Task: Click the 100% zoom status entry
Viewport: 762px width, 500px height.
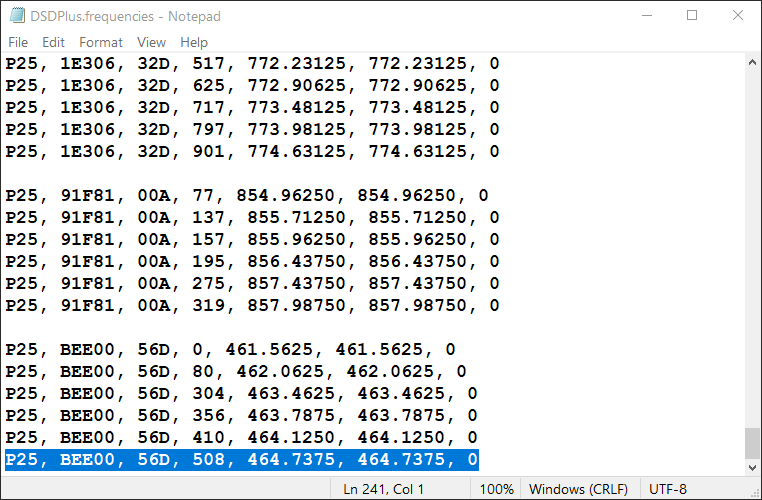Action: (x=496, y=489)
